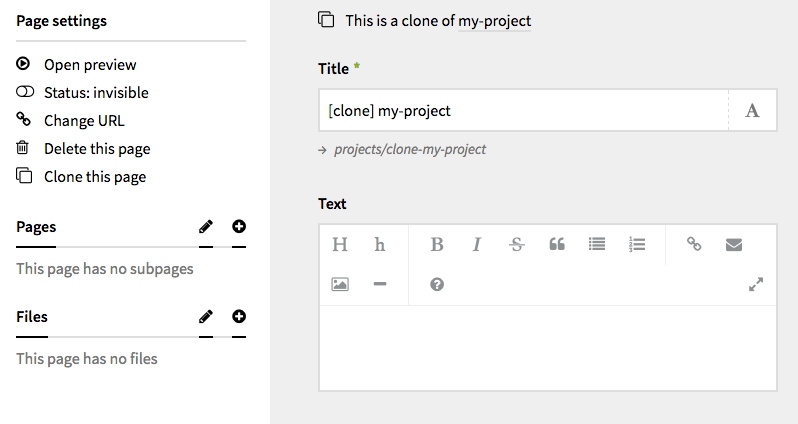Add a new subpage with plus icon

click(239, 227)
